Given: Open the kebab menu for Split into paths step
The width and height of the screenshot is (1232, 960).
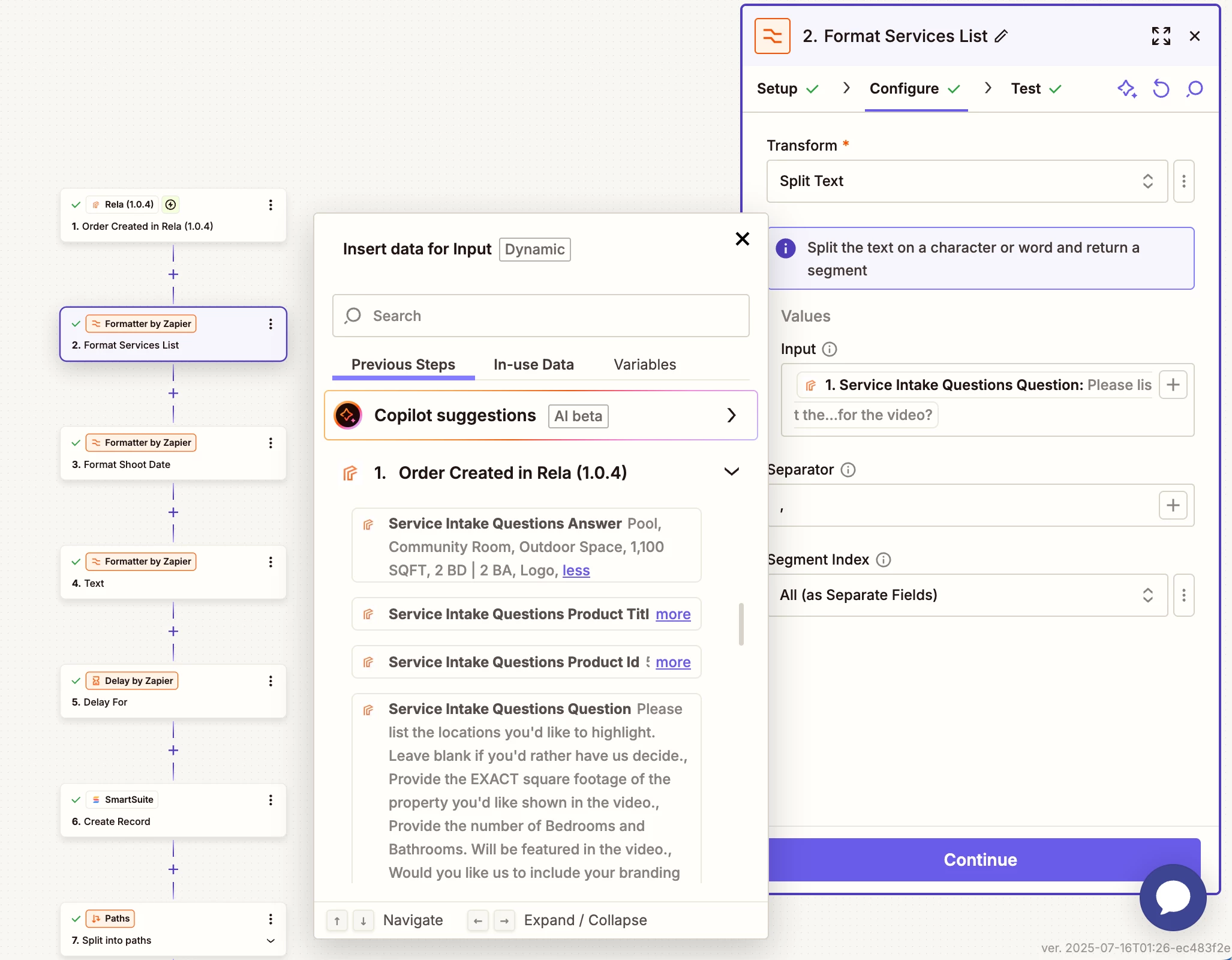Looking at the screenshot, I should click(x=271, y=919).
